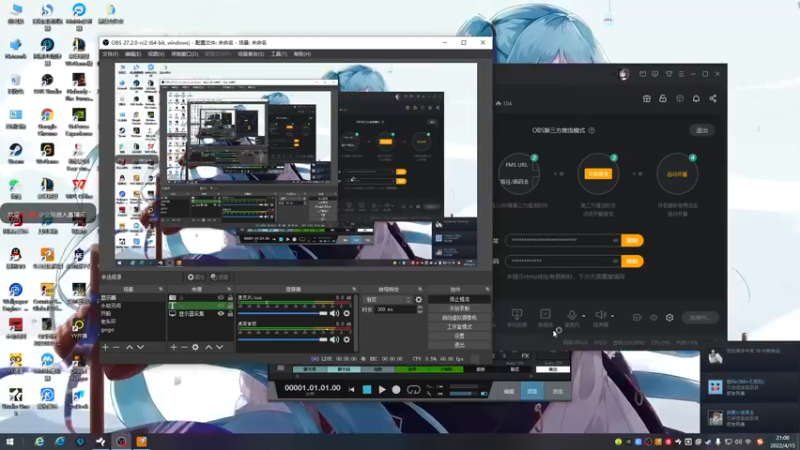This screenshot has height=450, width=800.
Task: Open the Docks(D) menu in OBS
Action: point(184,54)
